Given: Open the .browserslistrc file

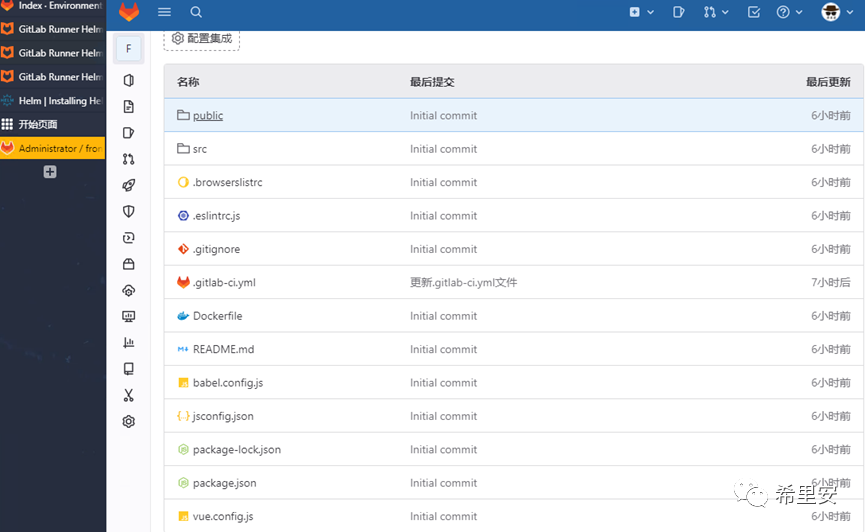Looking at the screenshot, I should point(227,182).
